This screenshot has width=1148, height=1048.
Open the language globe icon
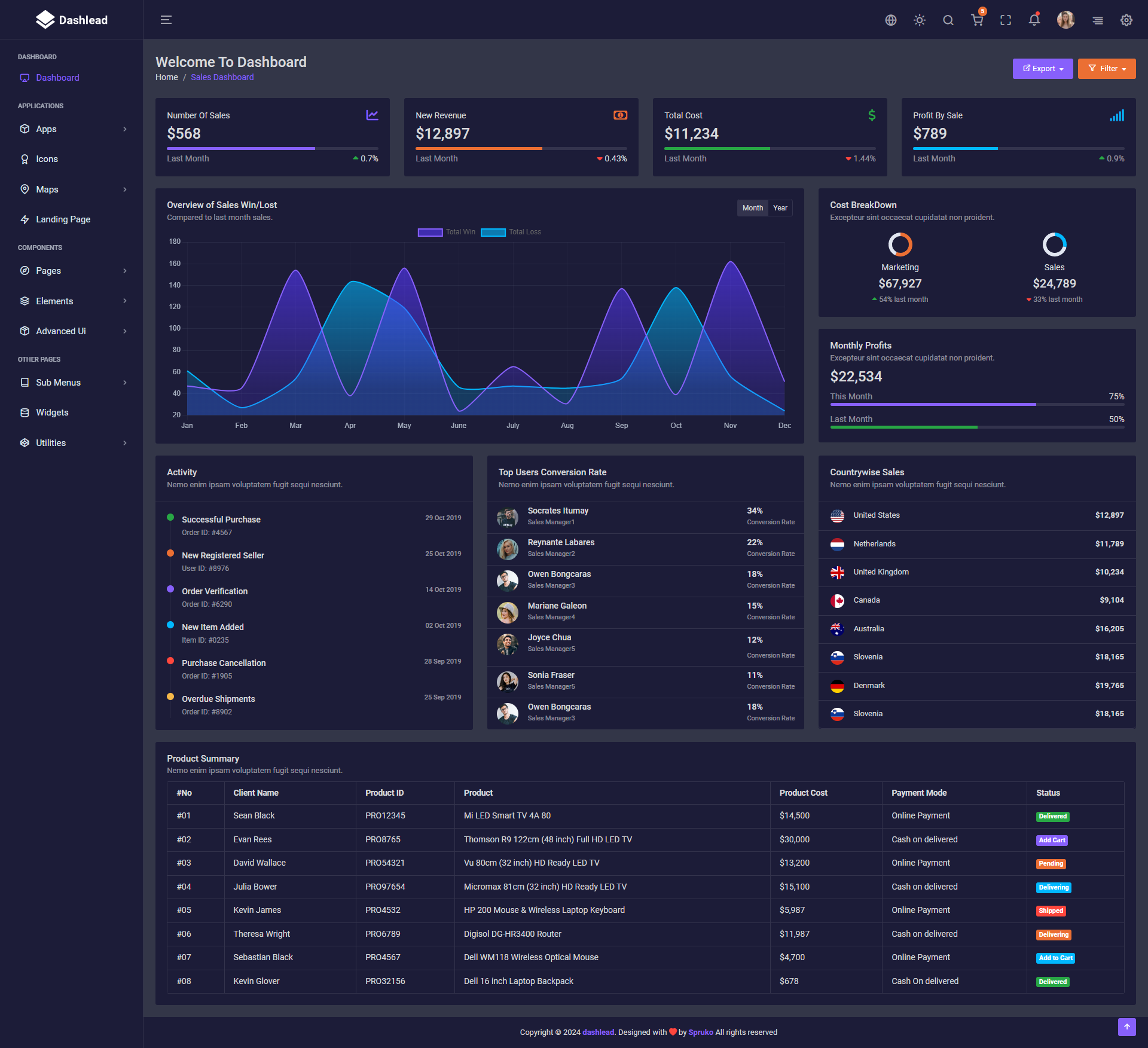click(891, 20)
